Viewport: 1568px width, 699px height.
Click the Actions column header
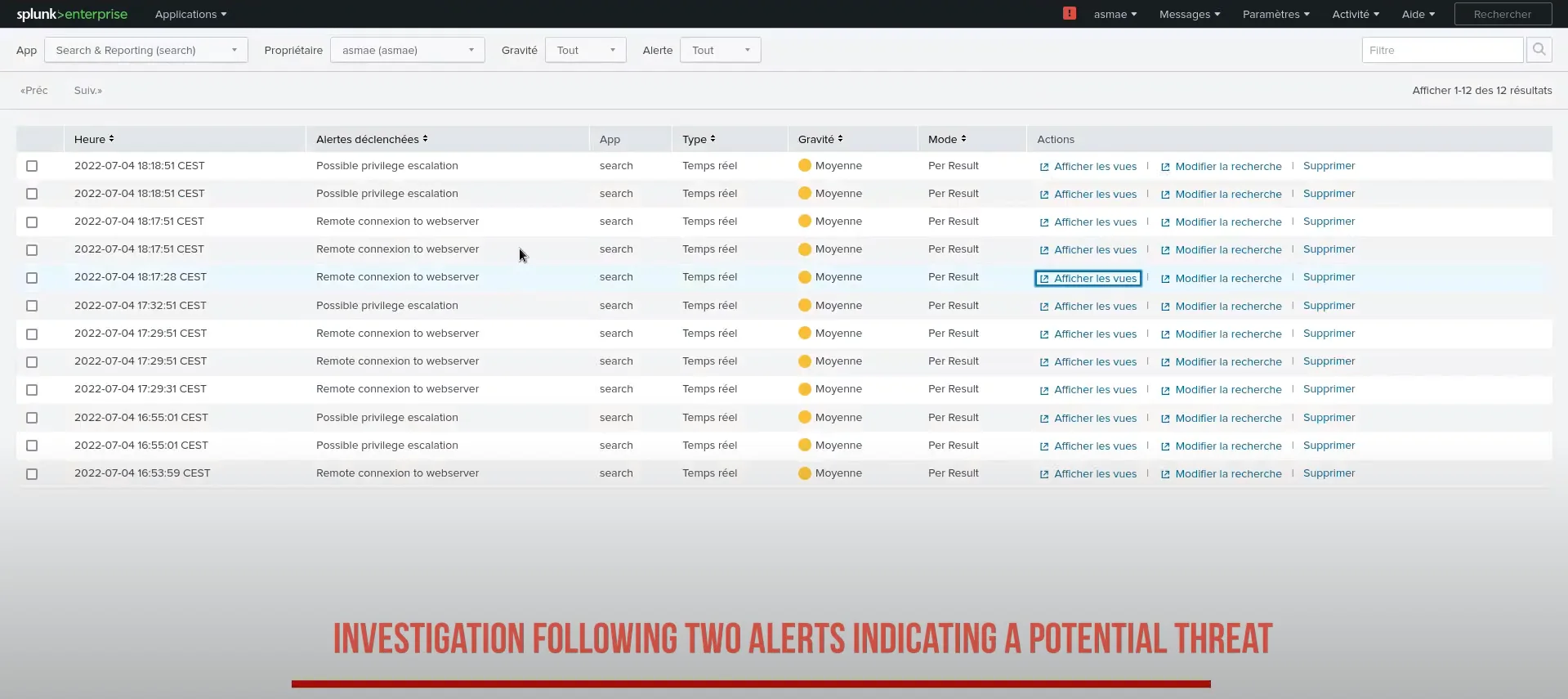1056,140
